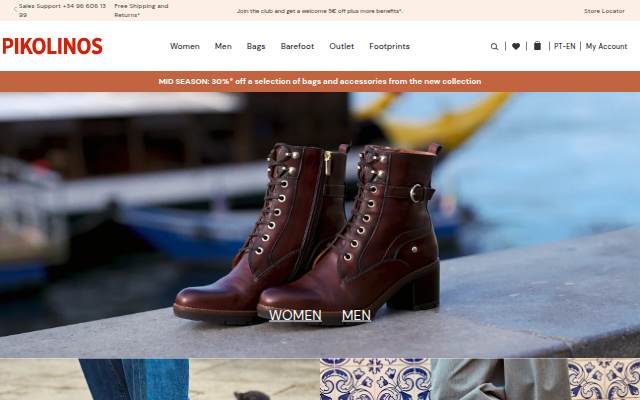Click the previous arrow in top announcement bar
This screenshot has width=640, height=400.
(16, 11)
